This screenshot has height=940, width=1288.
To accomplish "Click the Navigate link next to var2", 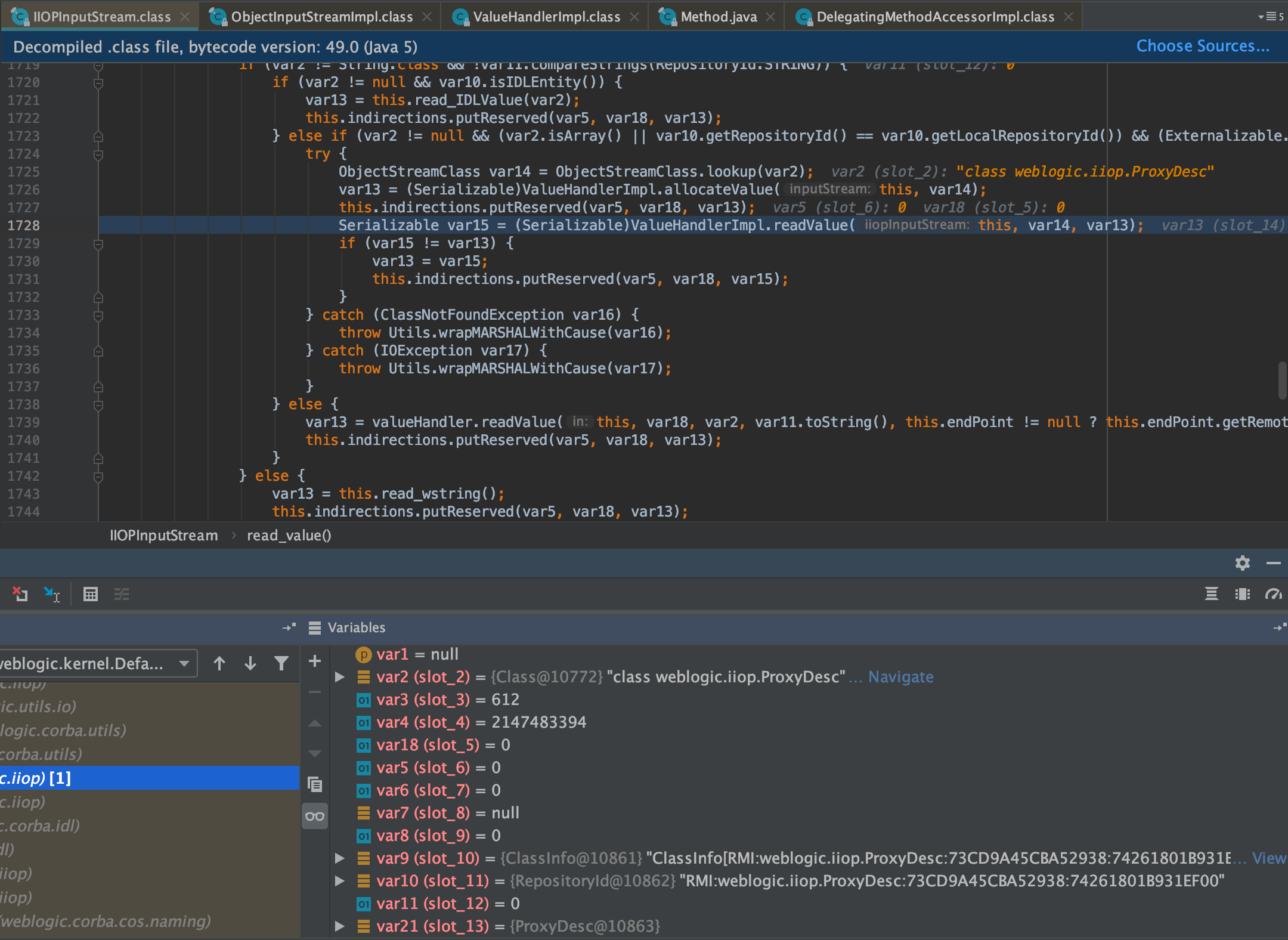I will pos(901,676).
